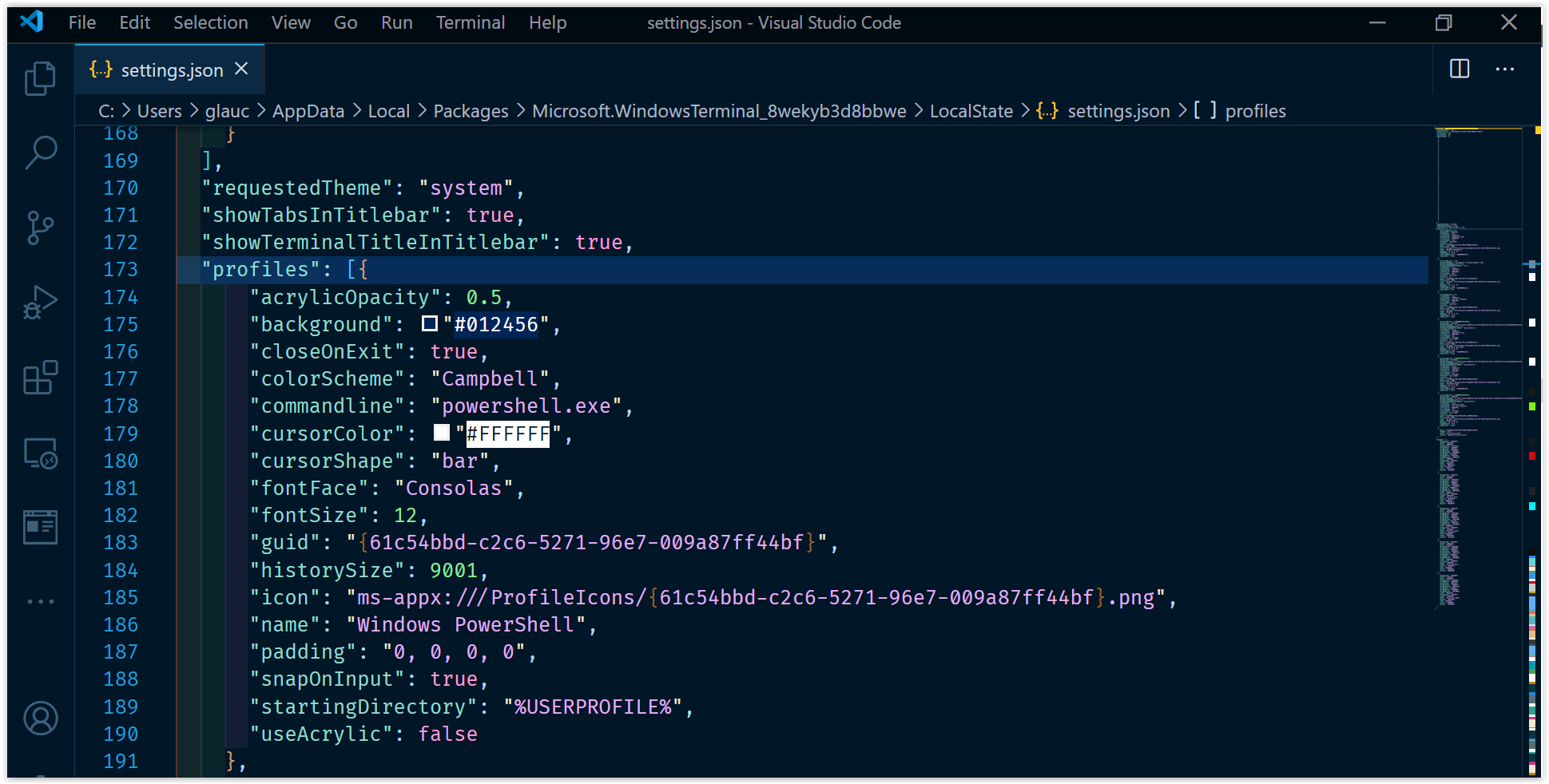Click the AppData breadcrumb segment
The image size is (1549, 784).
(x=308, y=111)
